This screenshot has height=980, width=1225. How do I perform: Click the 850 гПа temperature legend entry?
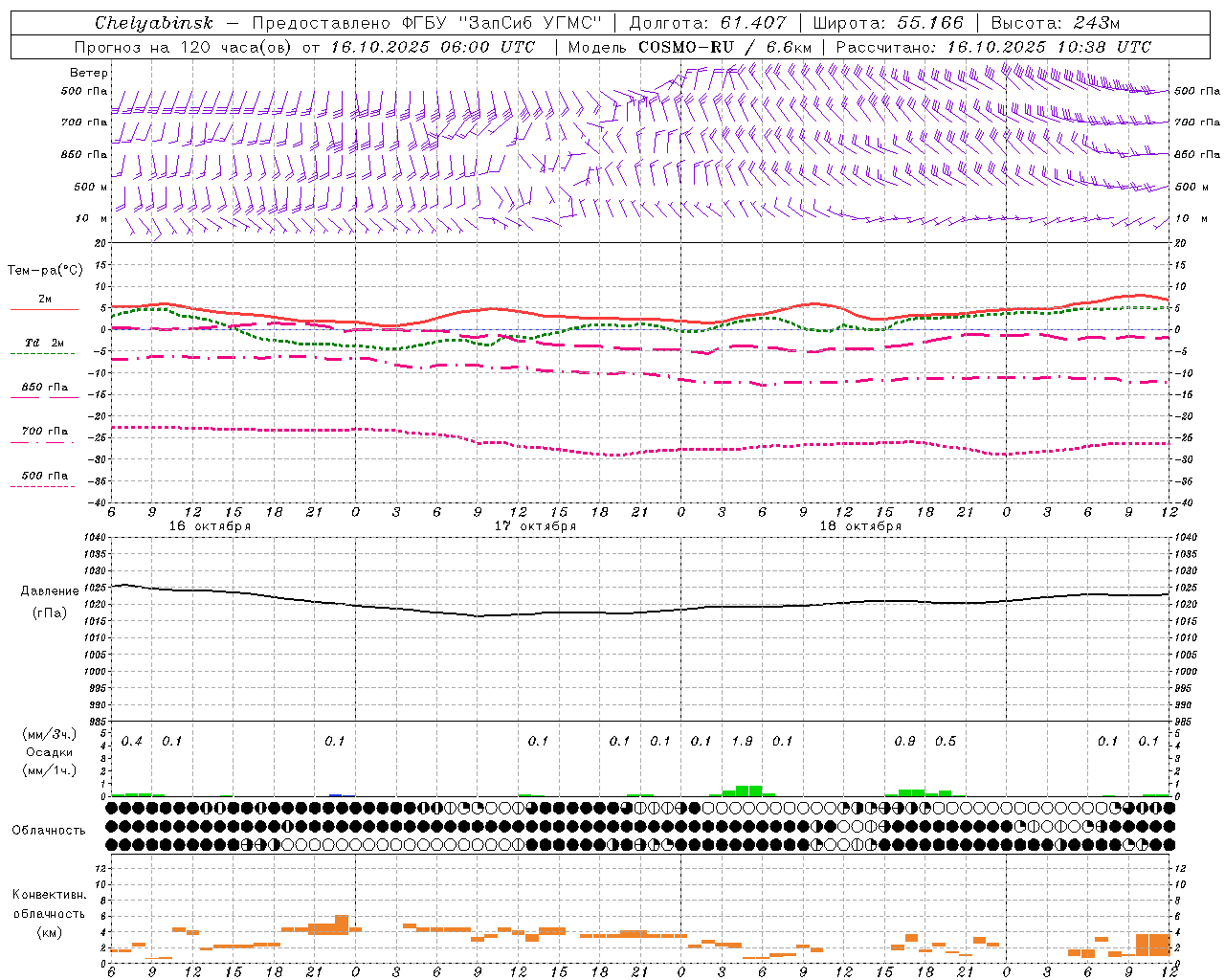[x=45, y=388]
